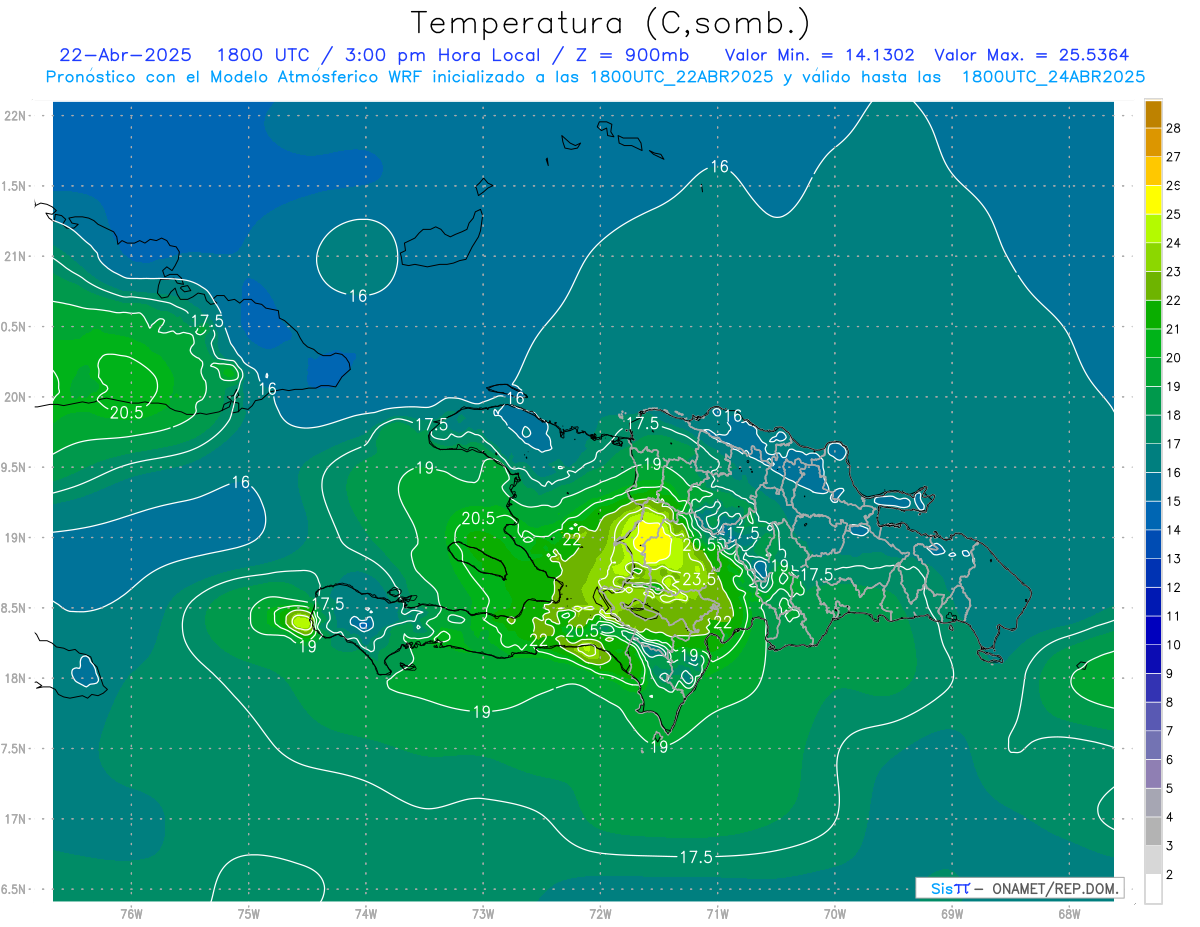Image resolution: width=1200 pixels, height=927 pixels.
Task: Pick the legend swatch between 27 and 28
Action: [x=1153, y=142]
